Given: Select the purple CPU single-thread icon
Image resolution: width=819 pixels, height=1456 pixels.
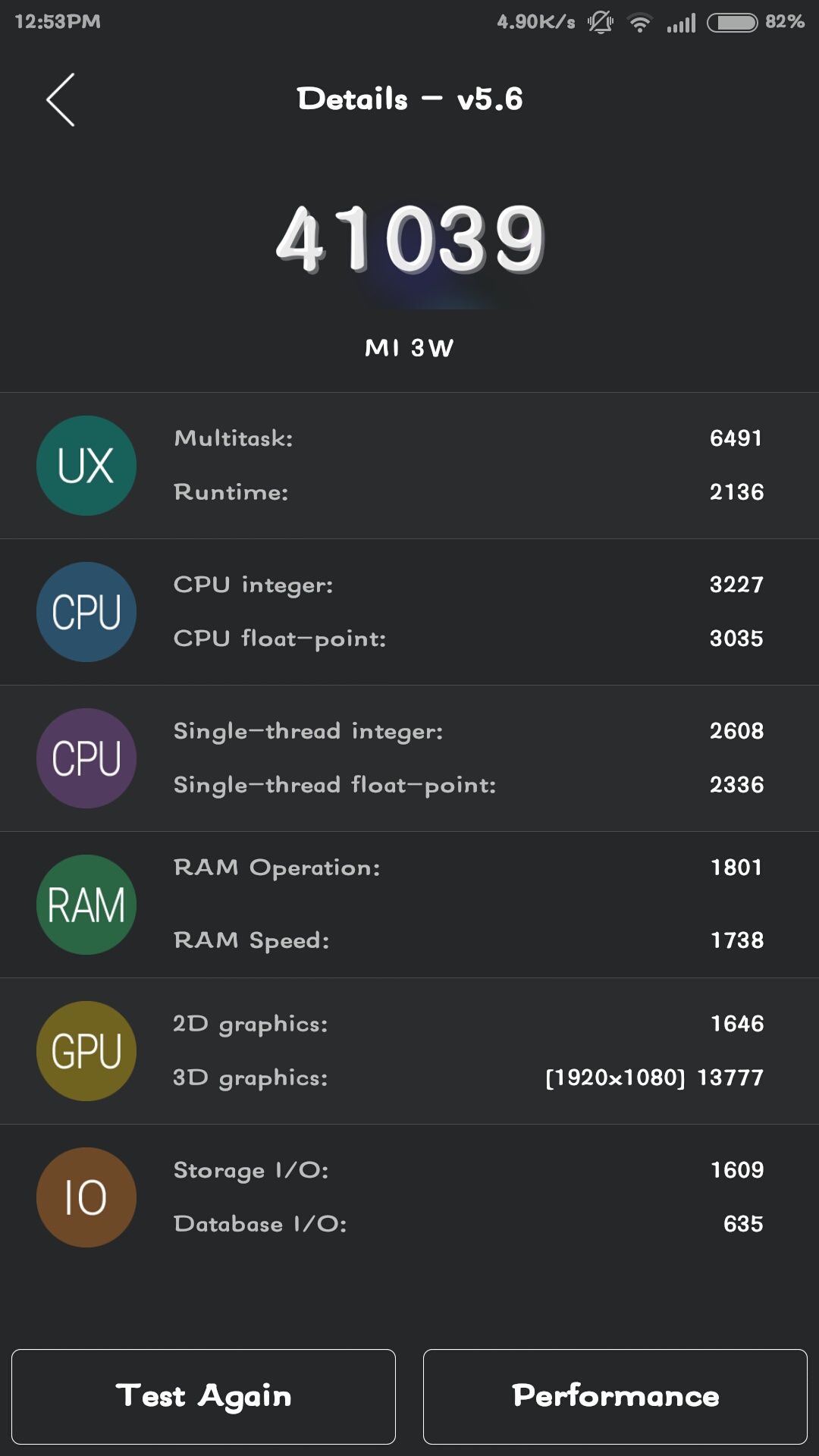Looking at the screenshot, I should [86, 758].
